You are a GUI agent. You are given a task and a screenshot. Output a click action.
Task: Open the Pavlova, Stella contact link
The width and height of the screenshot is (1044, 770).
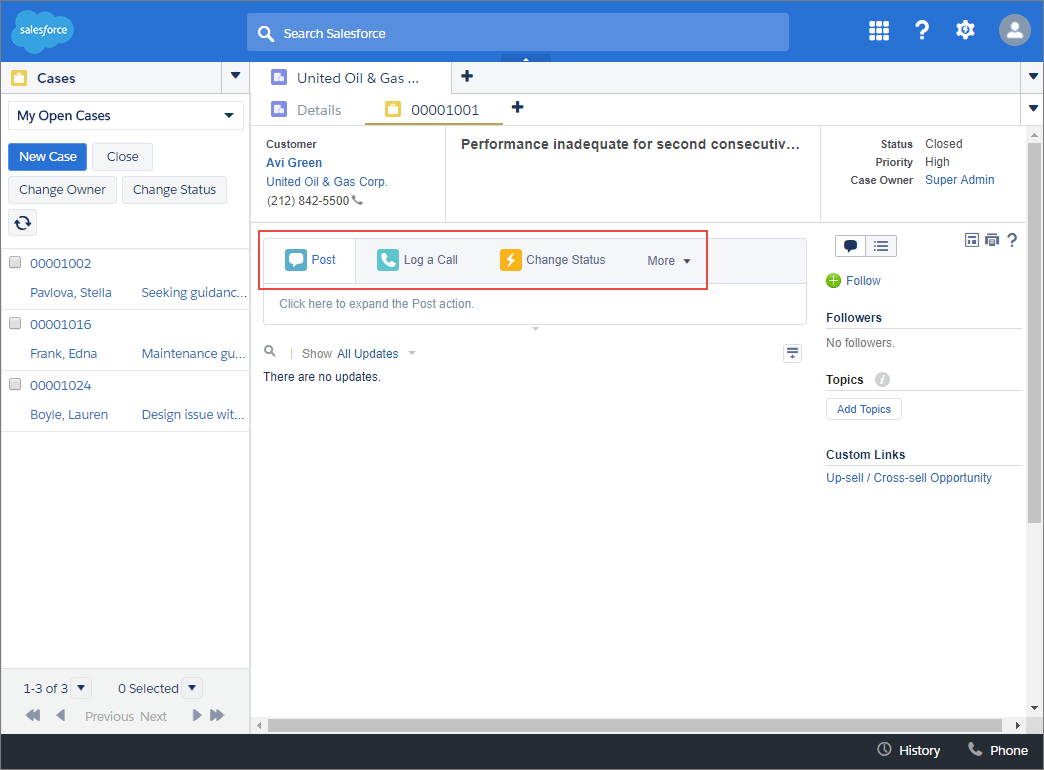(x=71, y=292)
